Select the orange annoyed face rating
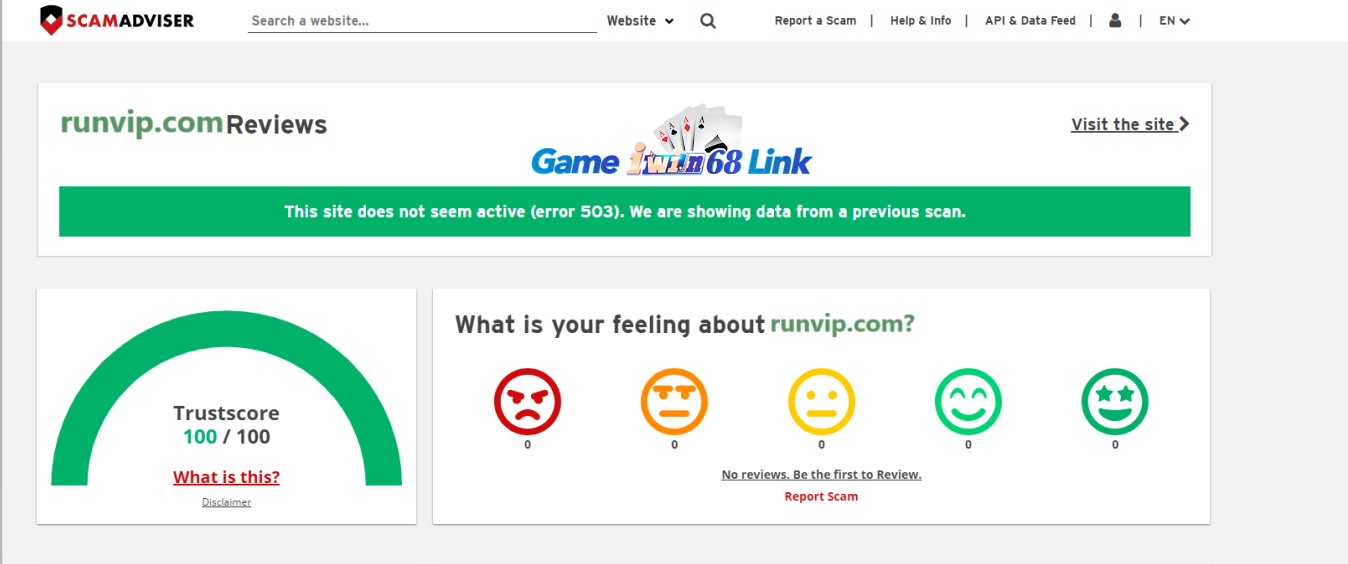 [674, 402]
